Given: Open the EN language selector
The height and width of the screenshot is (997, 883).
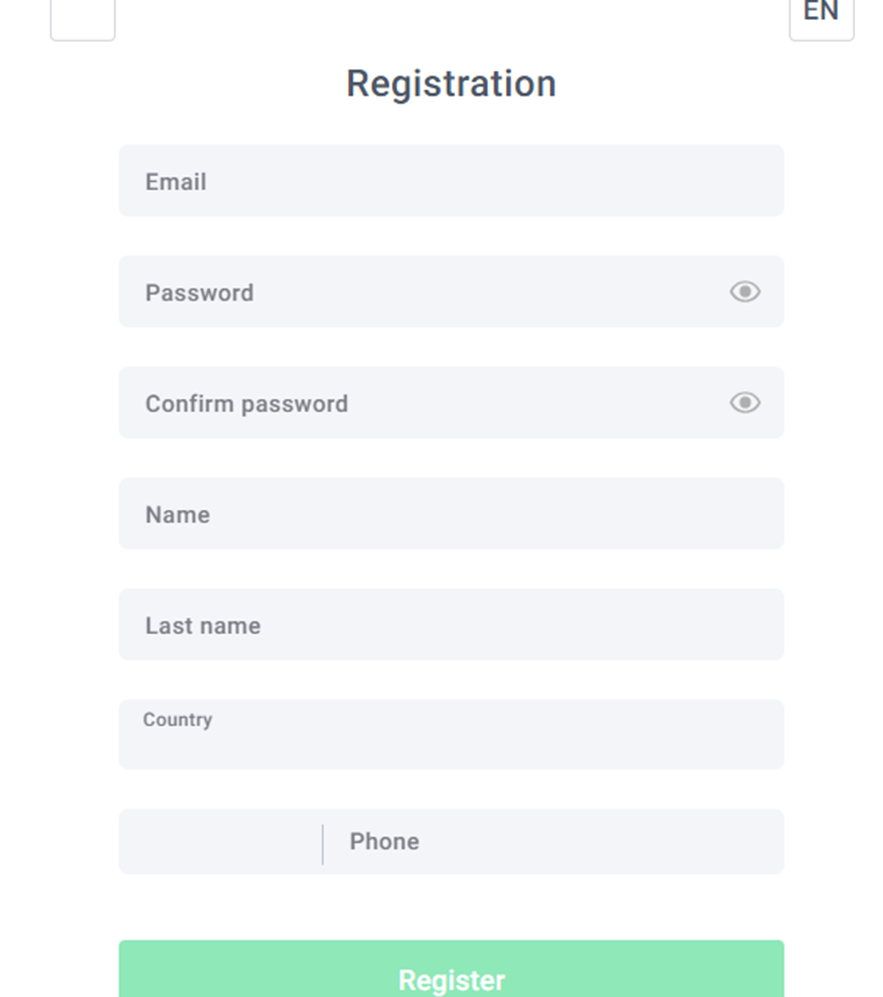Looking at the screenshot, I should (821, 15).
